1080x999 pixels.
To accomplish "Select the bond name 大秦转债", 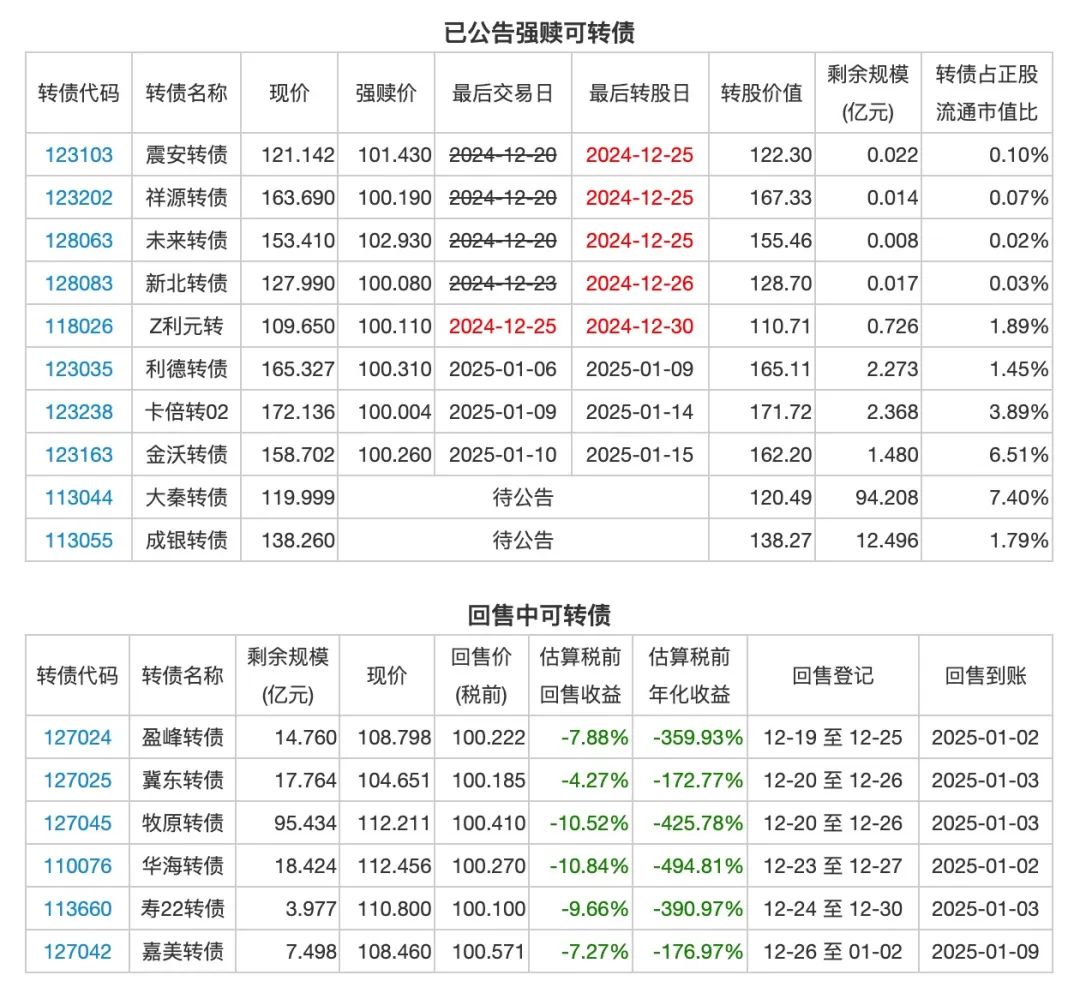I will click(186, 497).
